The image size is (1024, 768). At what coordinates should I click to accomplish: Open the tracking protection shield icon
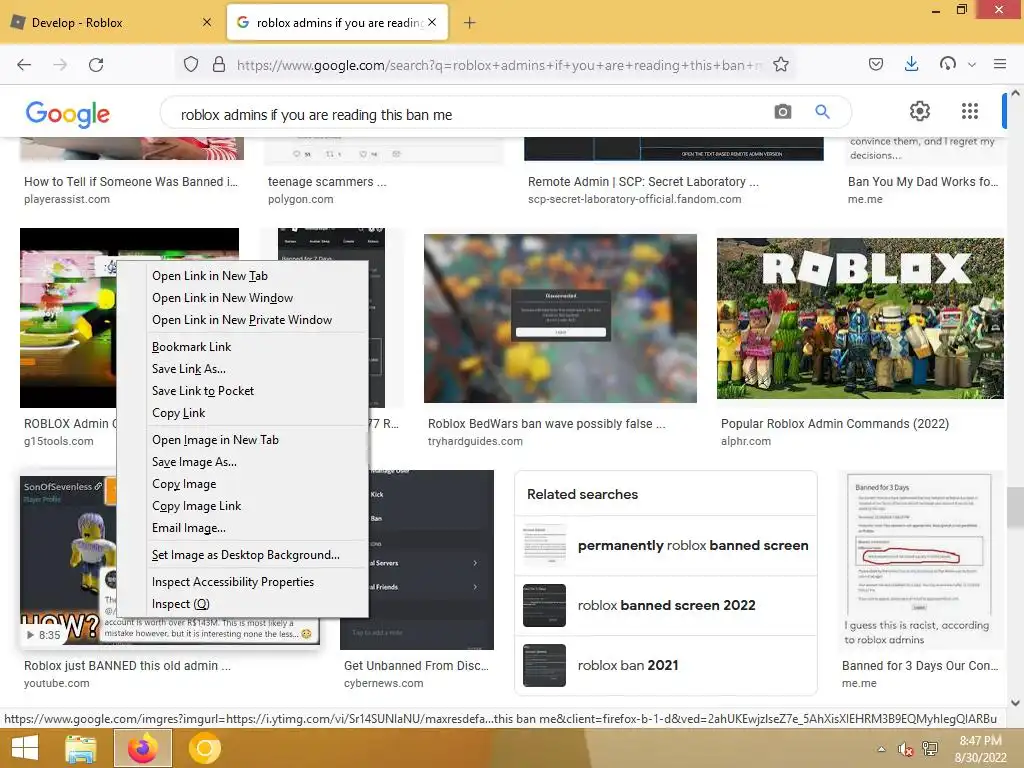191,65
